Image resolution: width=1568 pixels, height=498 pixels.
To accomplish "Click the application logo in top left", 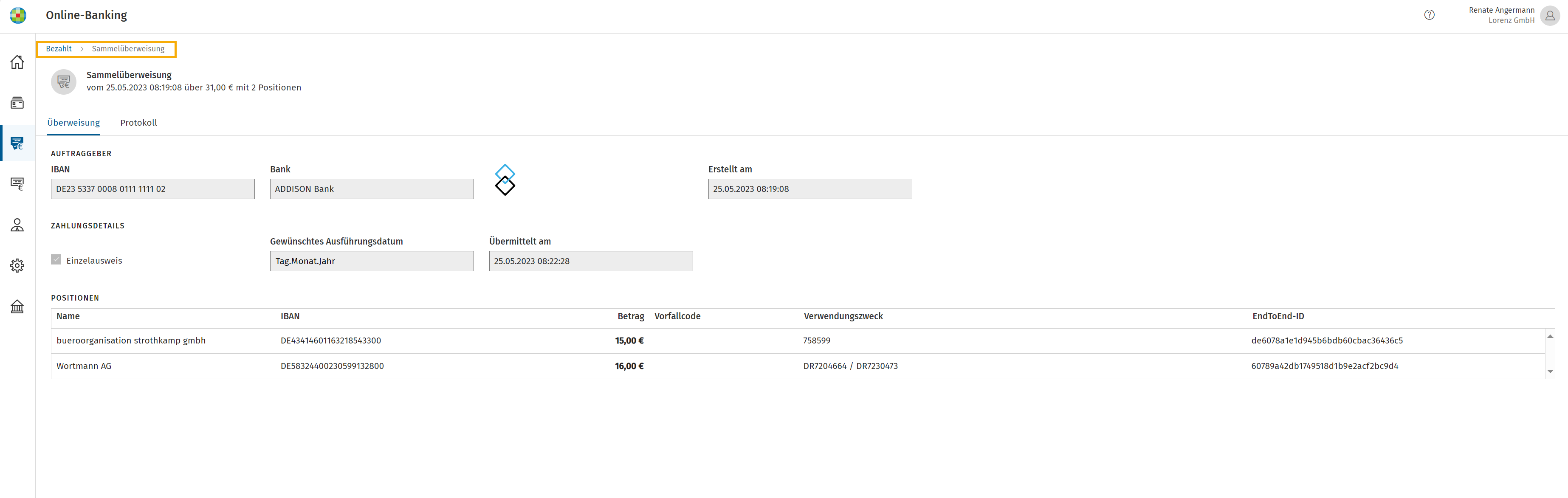I will 18,15.
